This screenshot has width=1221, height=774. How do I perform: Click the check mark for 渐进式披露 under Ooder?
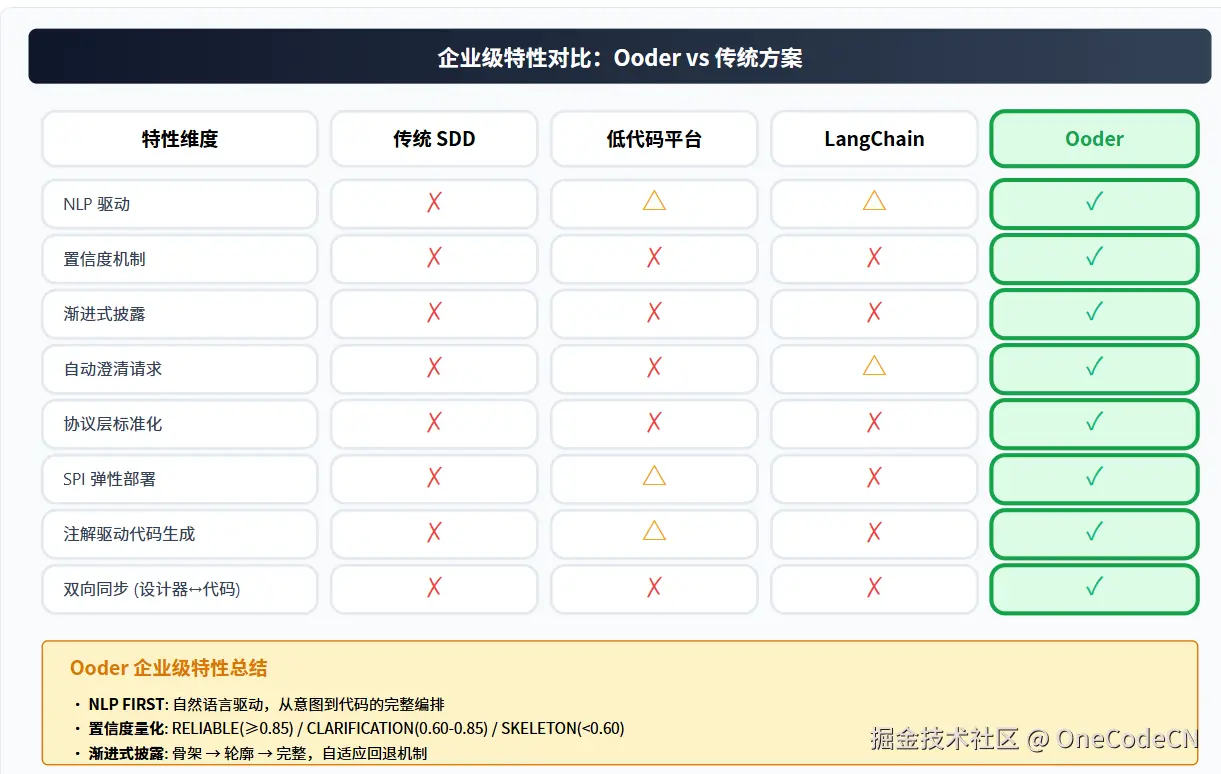click(1094, 312)
